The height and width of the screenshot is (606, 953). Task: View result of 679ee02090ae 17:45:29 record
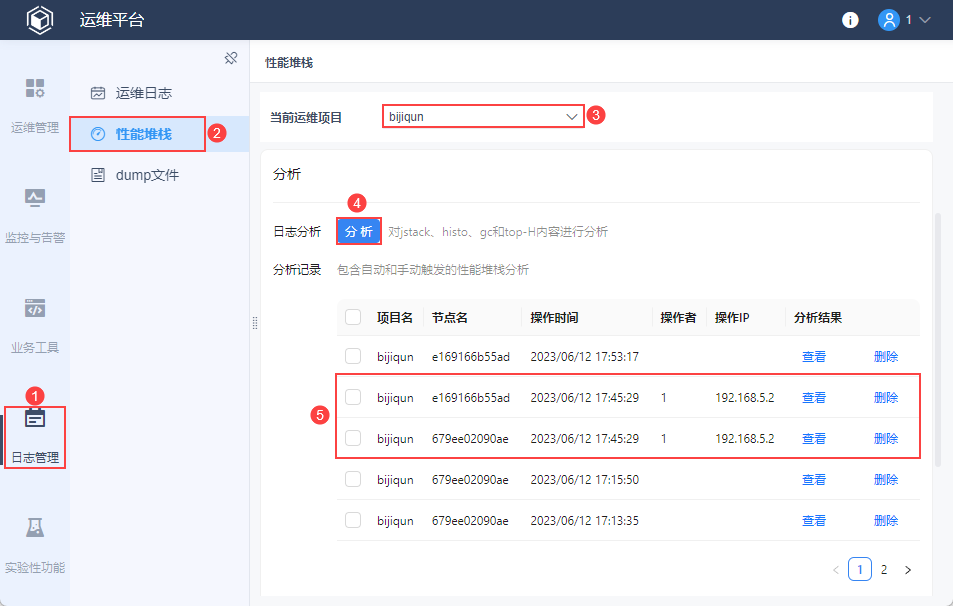point(814,439)
